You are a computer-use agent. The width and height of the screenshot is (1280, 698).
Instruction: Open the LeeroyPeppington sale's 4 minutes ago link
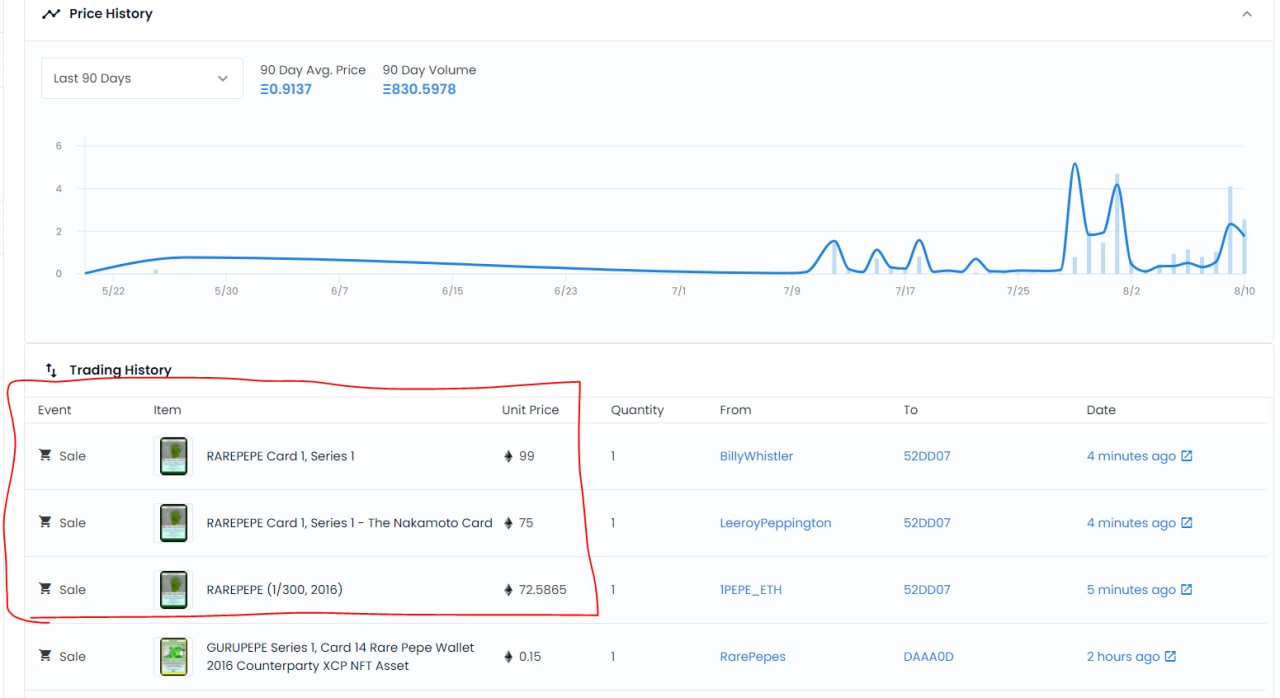tap(1131, 523)
